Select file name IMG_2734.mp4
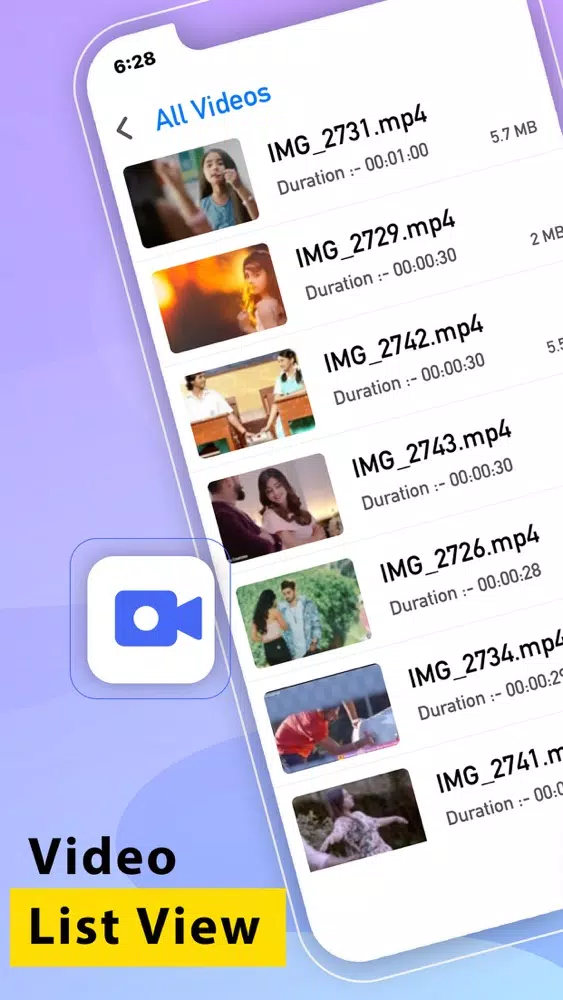563x1000 pixels. 486,657
